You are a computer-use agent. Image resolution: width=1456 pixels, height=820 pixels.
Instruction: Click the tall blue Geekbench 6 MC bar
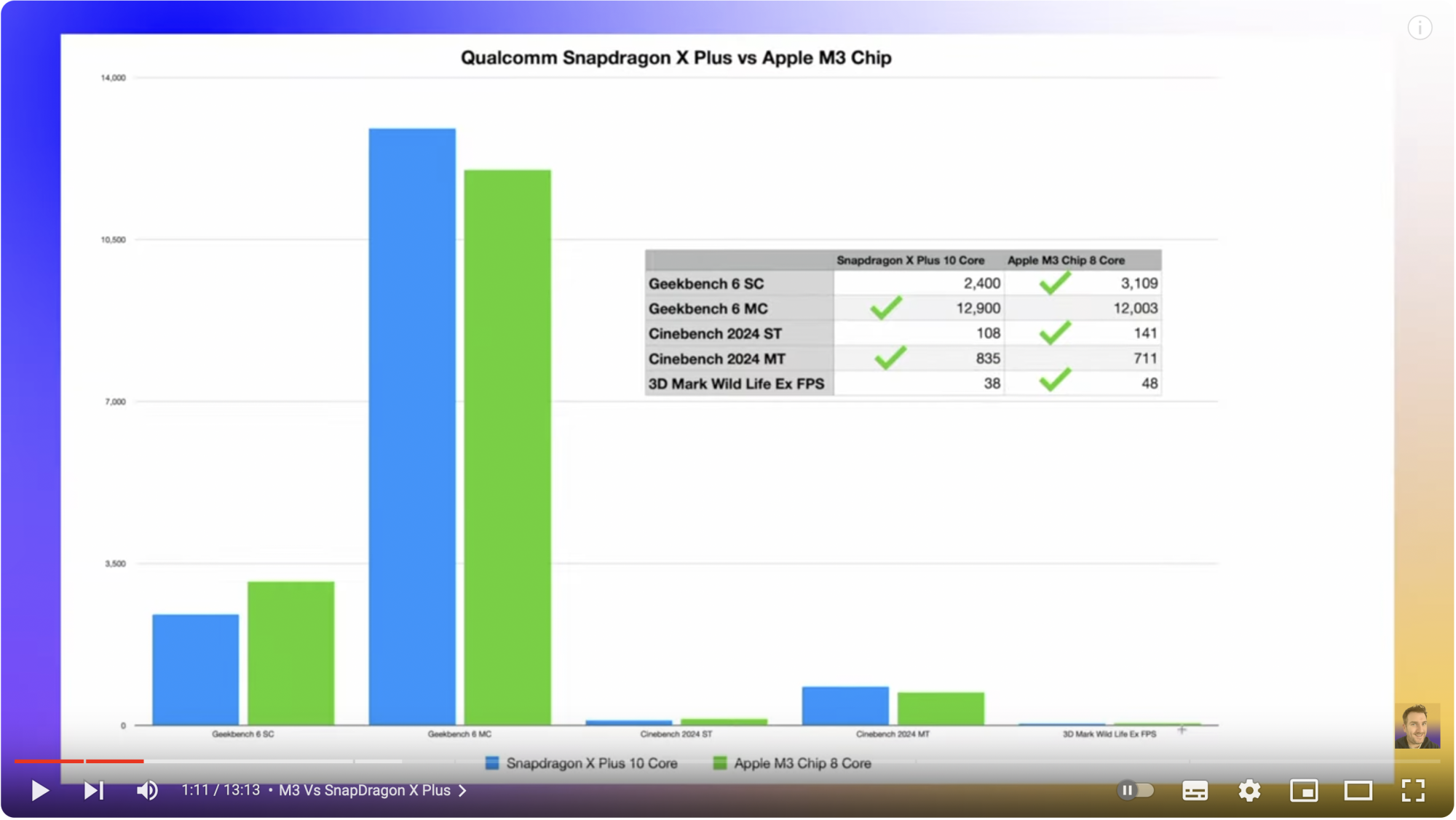tap(412, 426)
